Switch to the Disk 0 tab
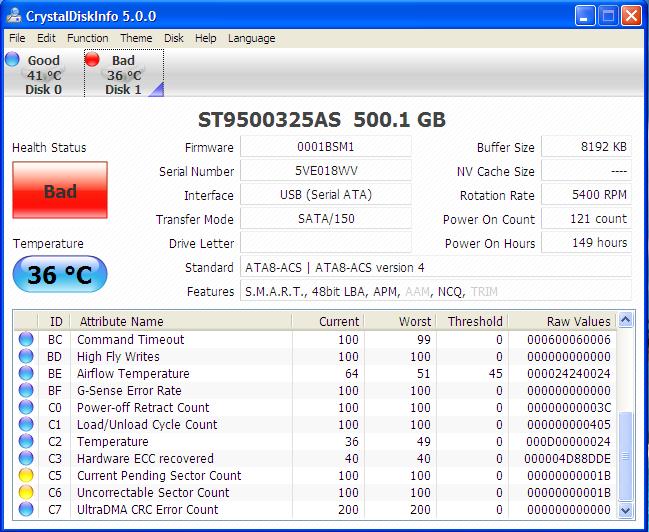Viewport: 649px width, 532px height. coord(42,75)
